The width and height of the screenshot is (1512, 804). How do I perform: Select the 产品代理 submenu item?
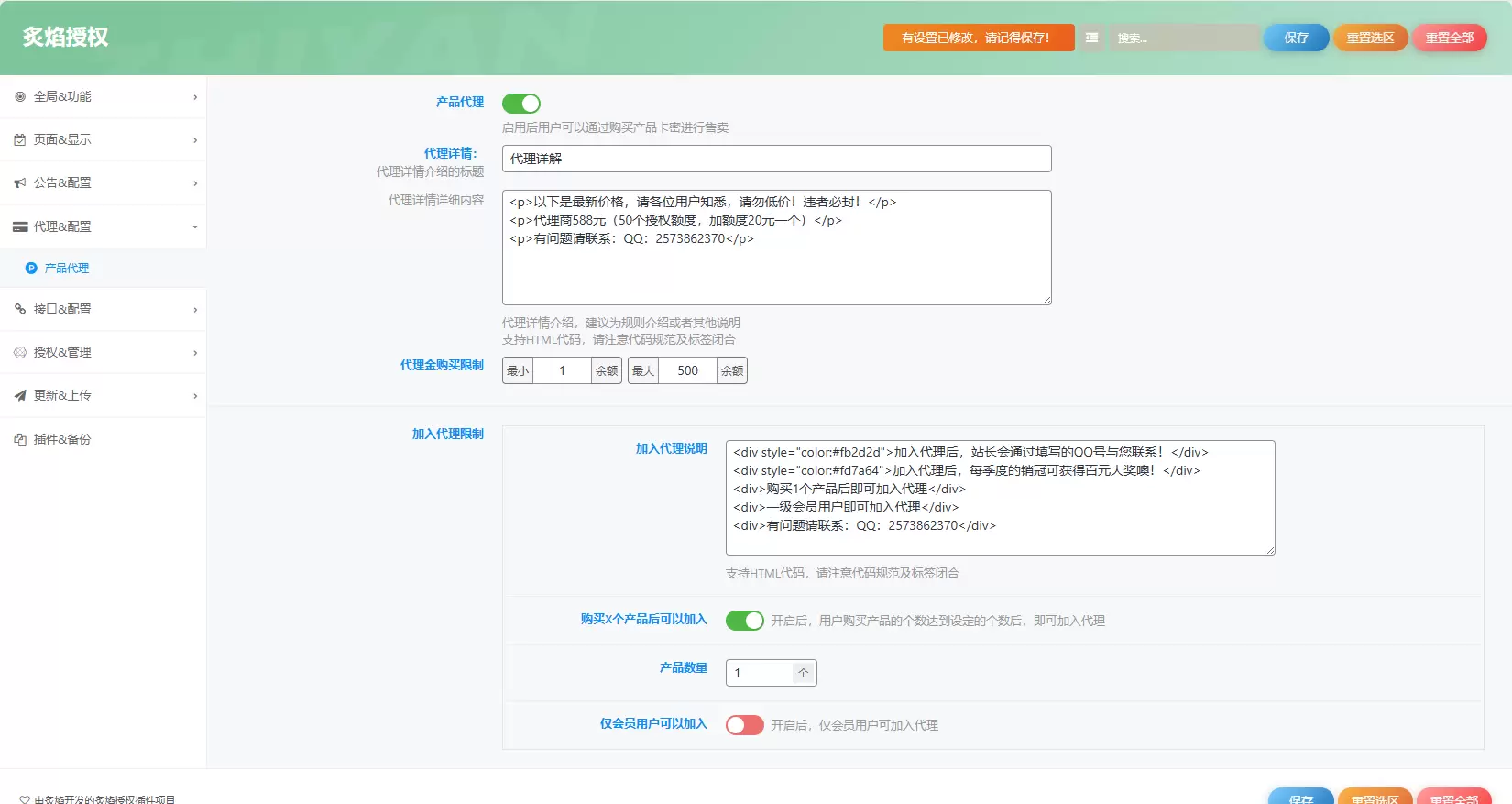coord(103,269)
